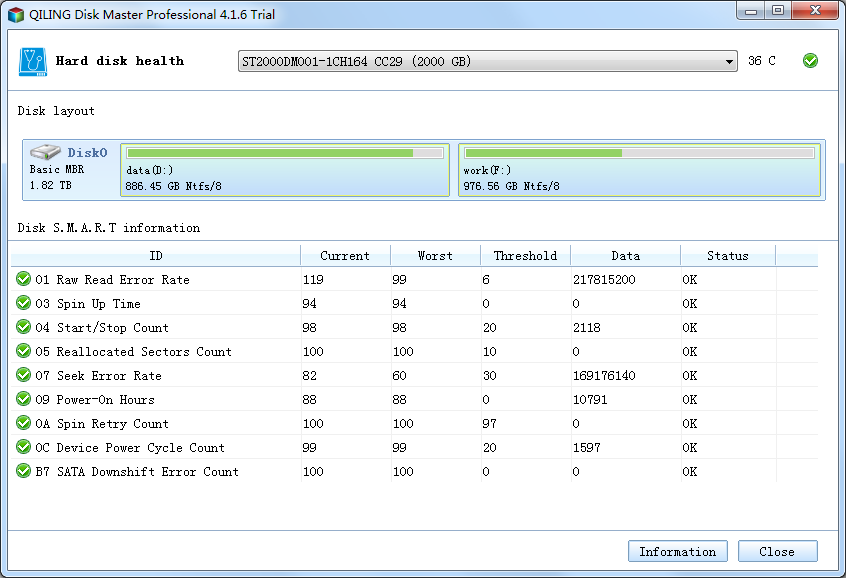Click the '1.82 TB' disk size label

coord(50,185)
